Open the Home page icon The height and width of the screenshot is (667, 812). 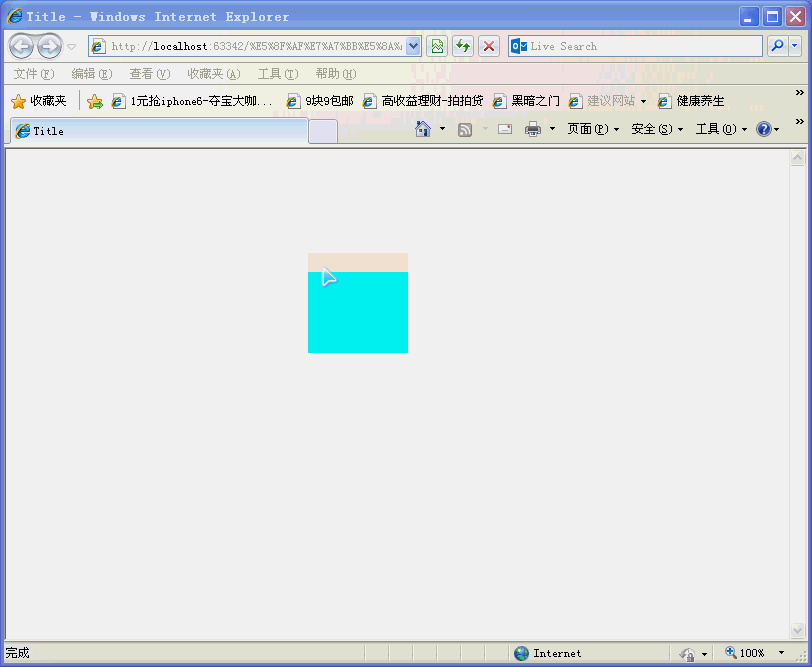[423, 128]
